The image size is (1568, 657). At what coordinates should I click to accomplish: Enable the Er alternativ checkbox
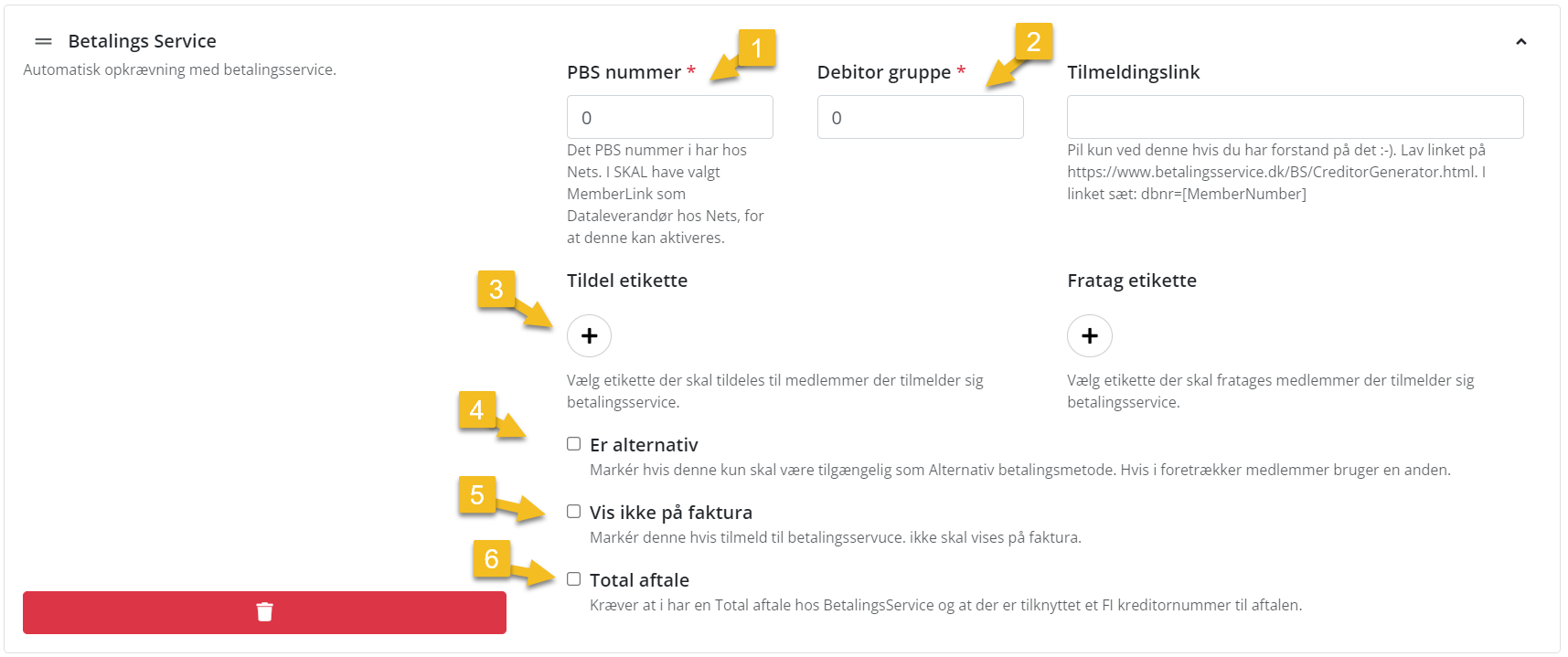[x=573, y=444]
